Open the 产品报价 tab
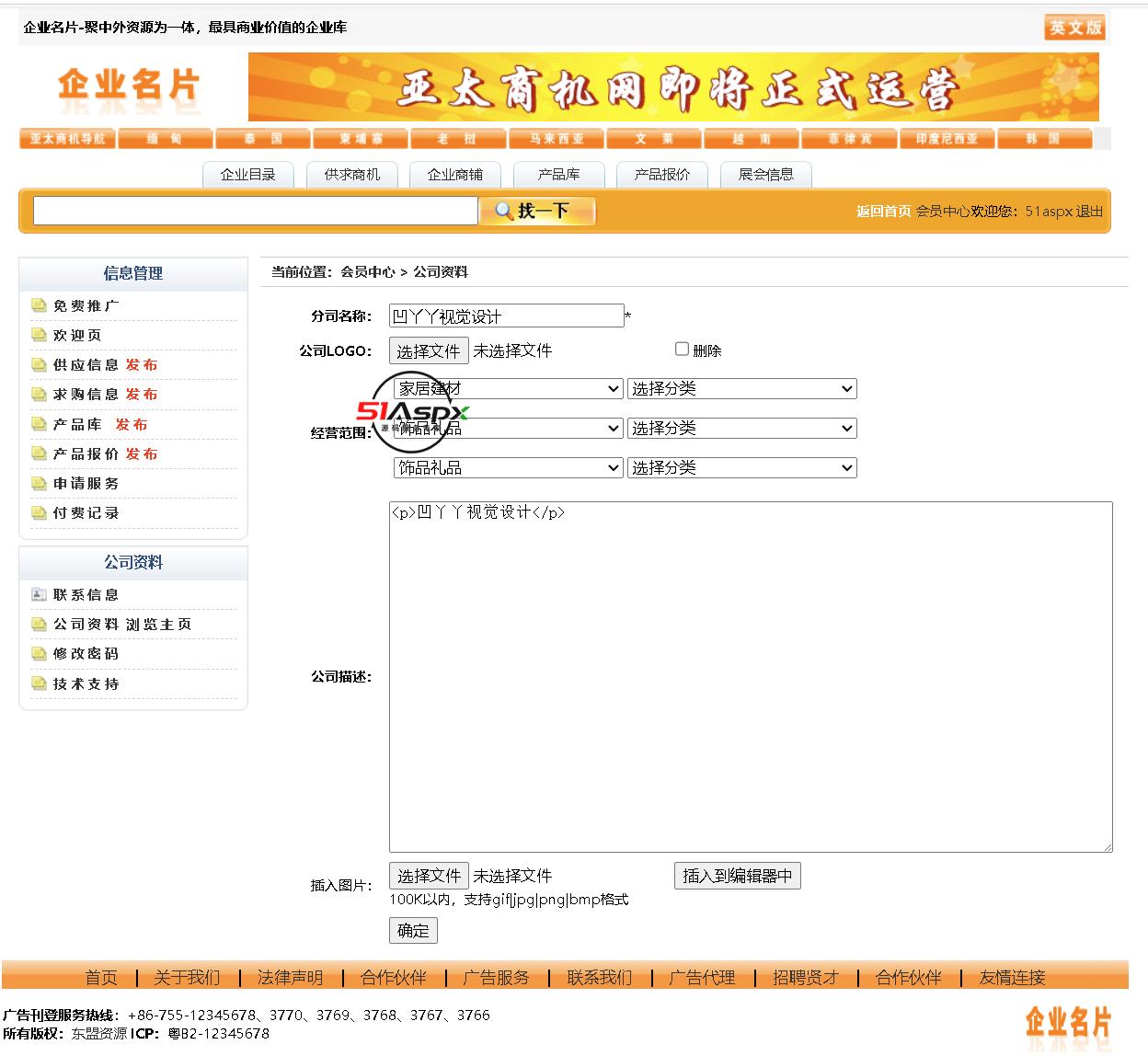This screenshot has height=1056, width=1148. point(662,174)
